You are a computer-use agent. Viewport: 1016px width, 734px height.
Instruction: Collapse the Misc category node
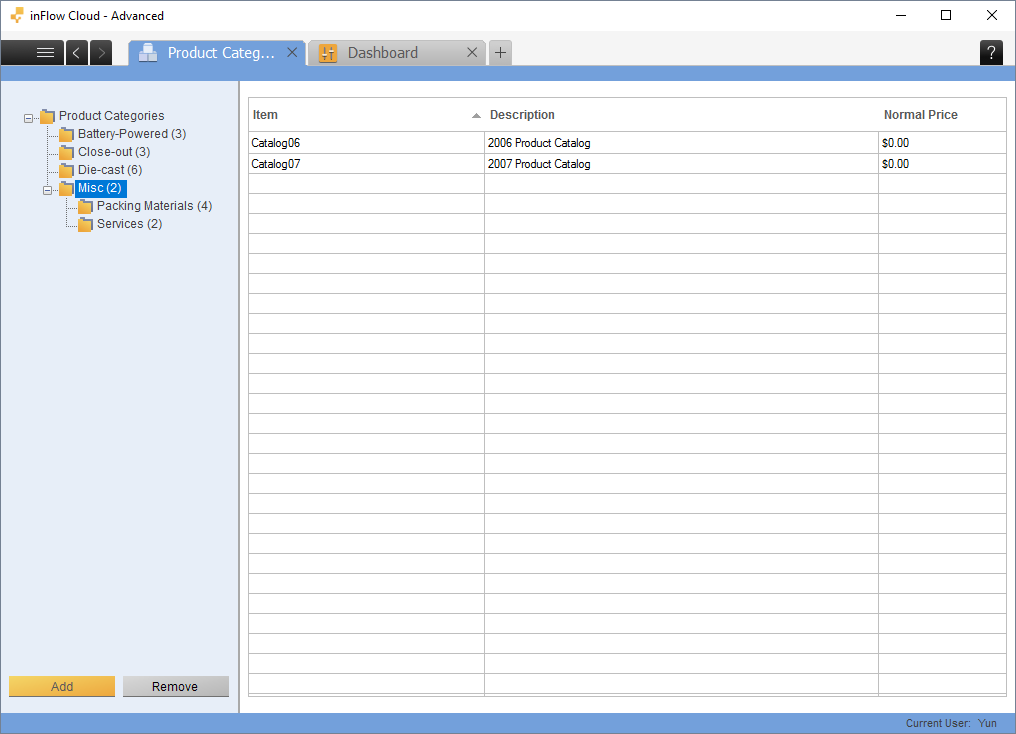tap(47, 190)
